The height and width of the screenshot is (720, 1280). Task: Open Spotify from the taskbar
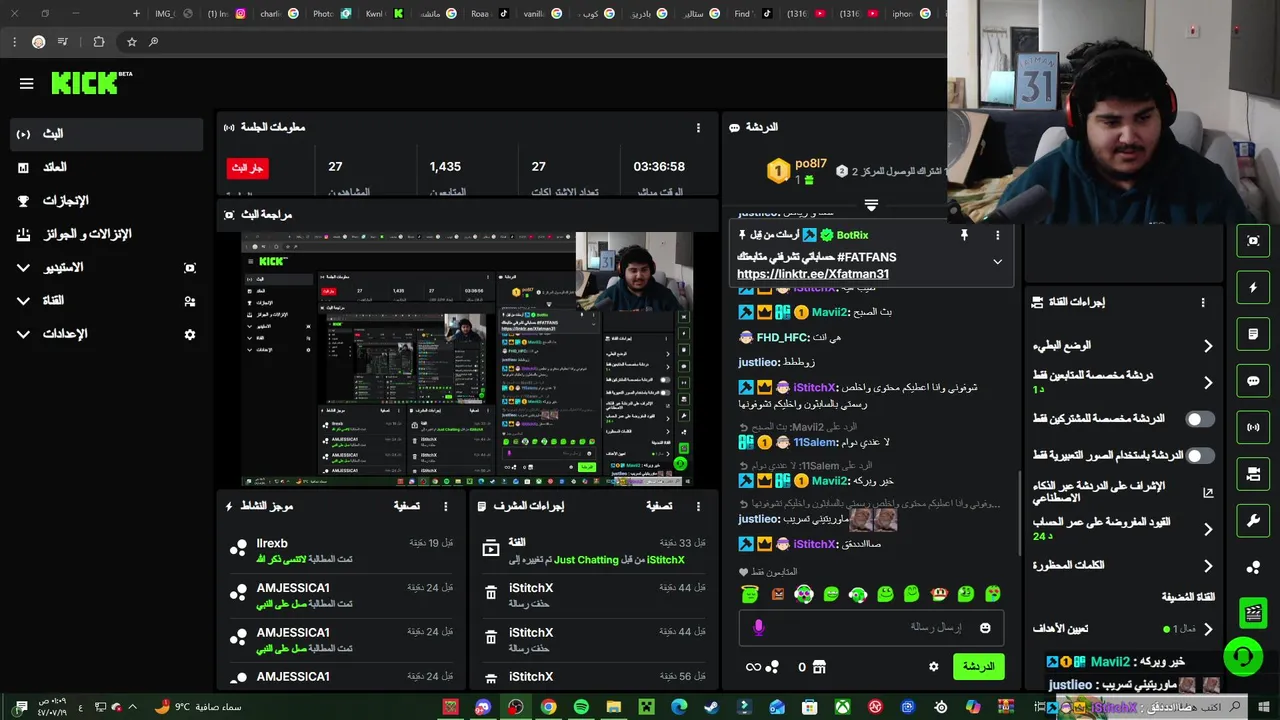coord(581,707)
